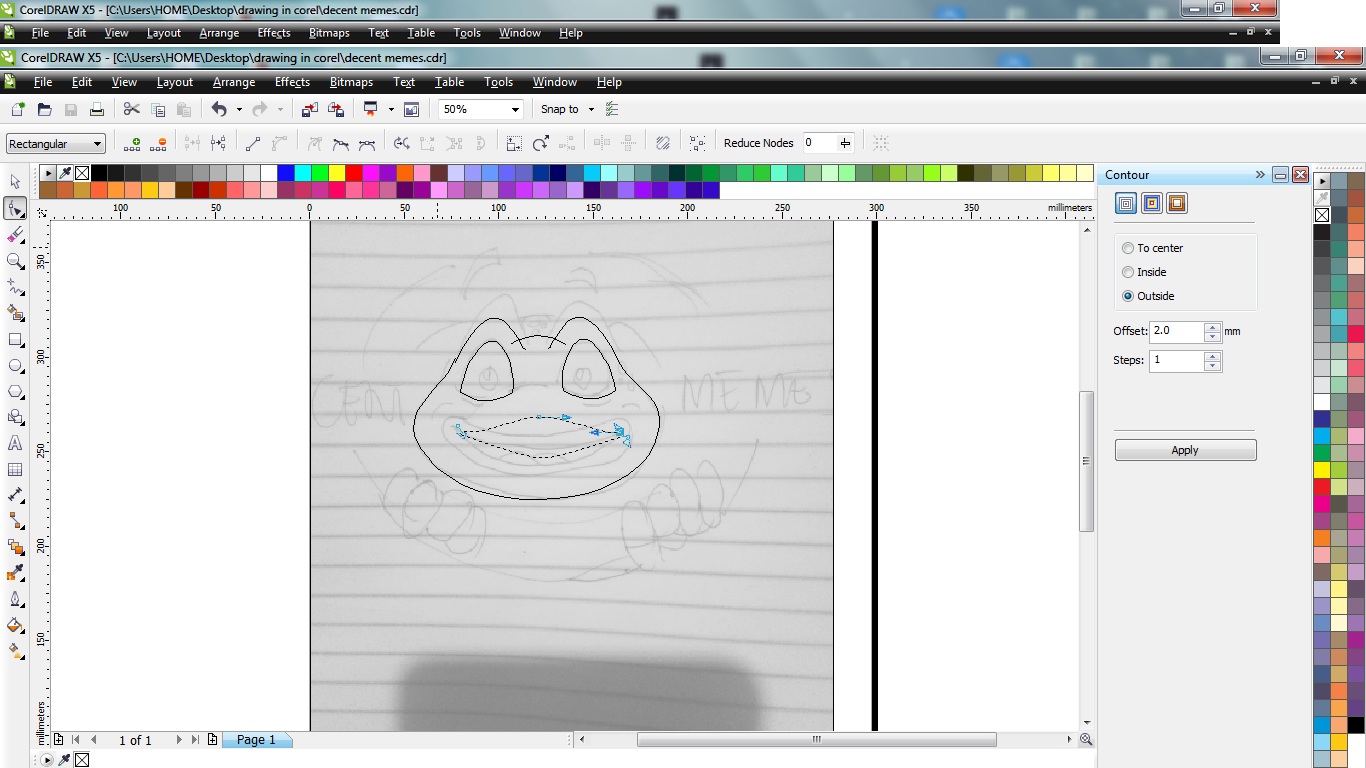Image resolution: width=1366 pixels, height=768 pixels.
Task: Select the Polygon tool
Action: (15, 392)
